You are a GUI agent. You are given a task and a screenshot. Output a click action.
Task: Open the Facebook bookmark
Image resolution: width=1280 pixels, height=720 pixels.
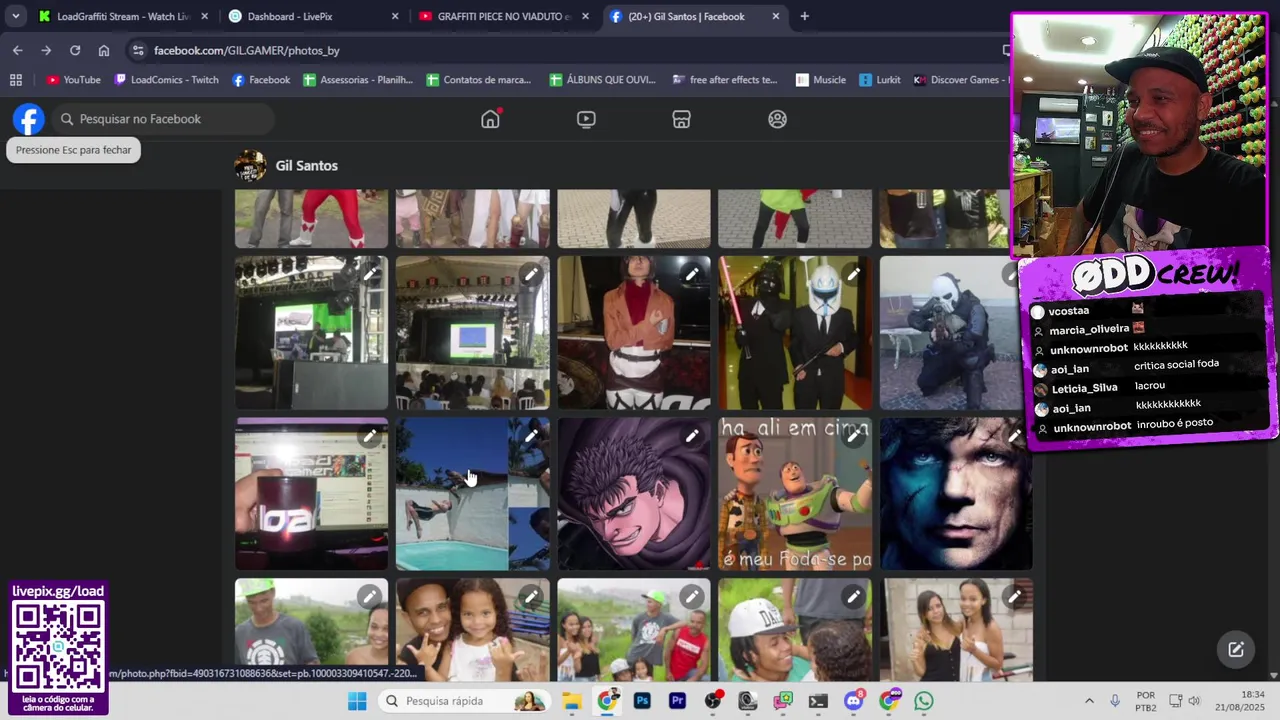pyautogui.click(x=261, y=80)
